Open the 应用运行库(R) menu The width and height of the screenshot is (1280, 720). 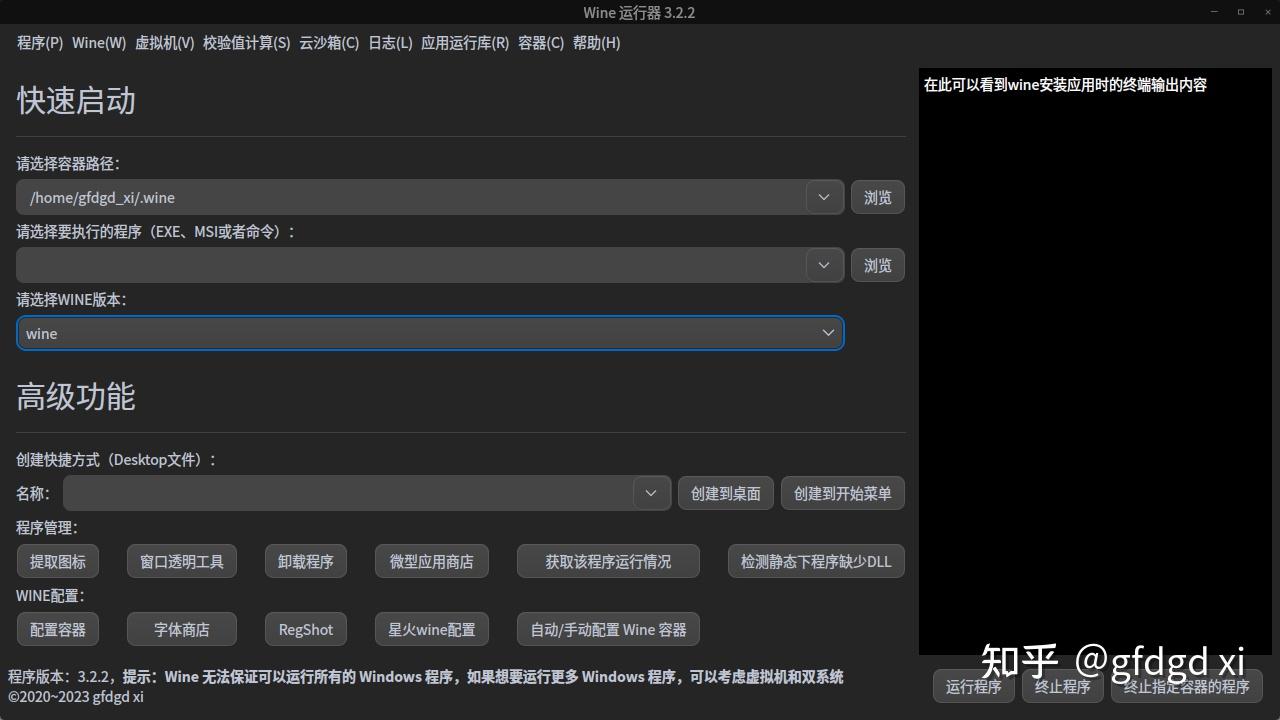(x=464, y=43)
